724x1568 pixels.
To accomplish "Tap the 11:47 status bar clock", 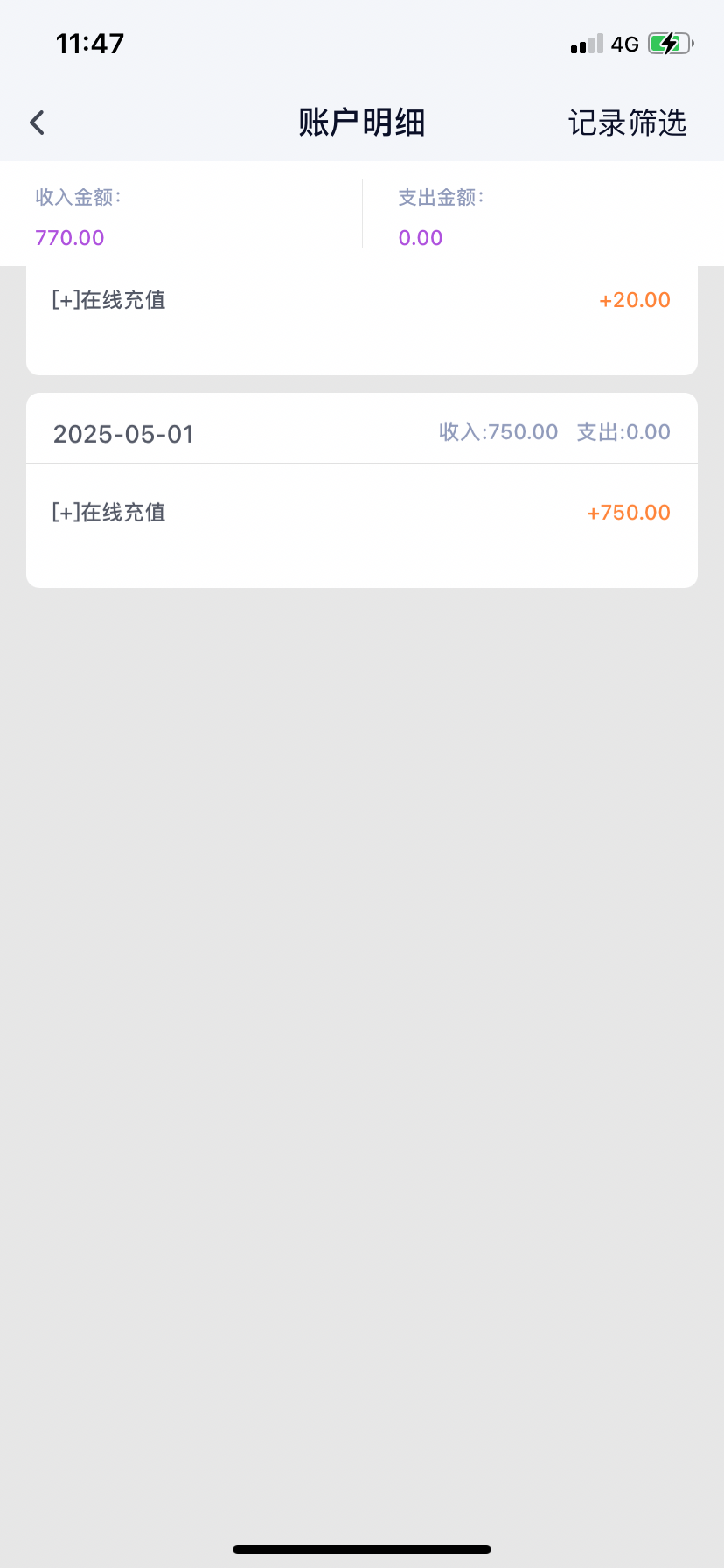I will (x=90, y=44).
